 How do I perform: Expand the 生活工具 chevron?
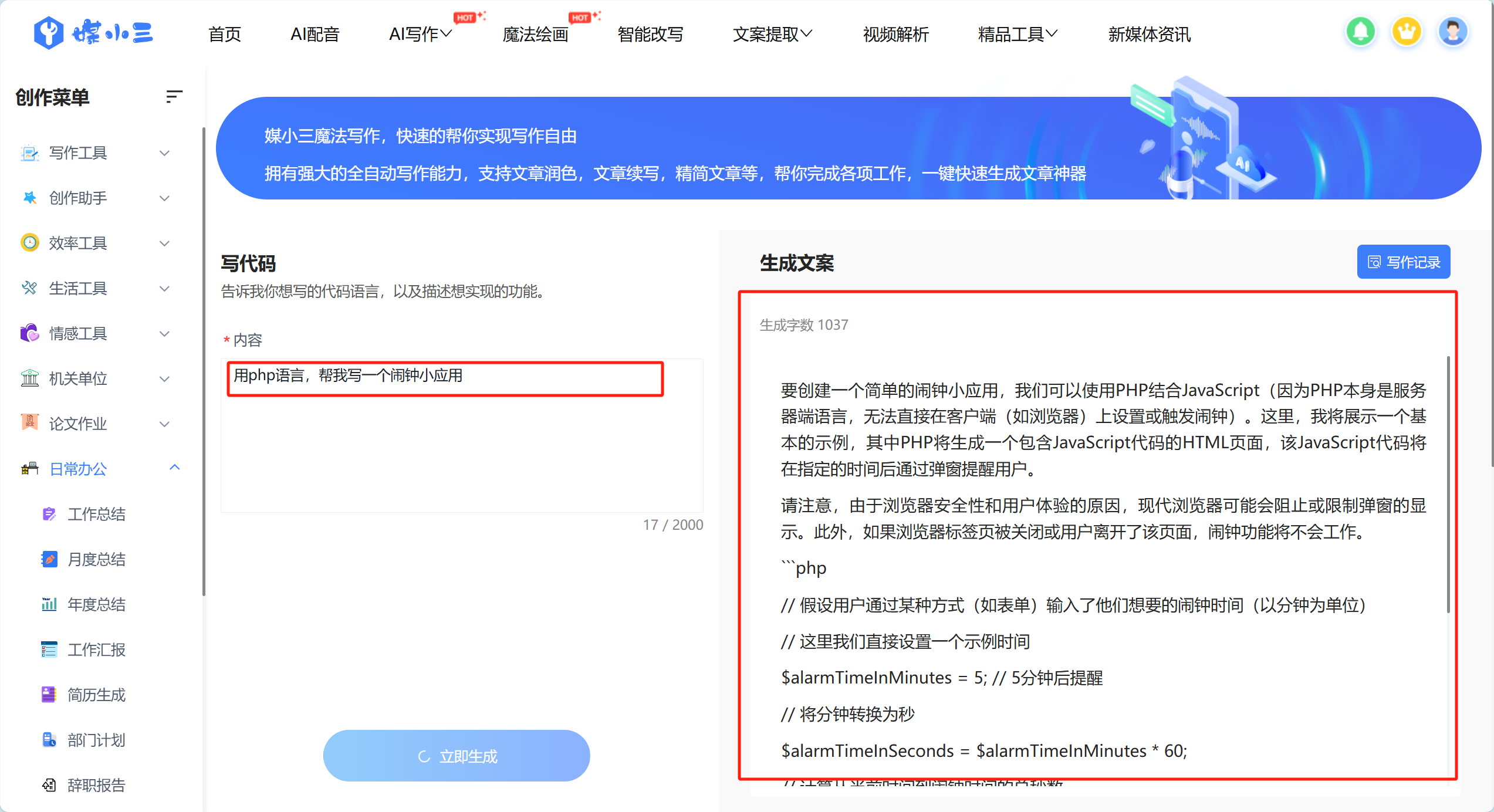point(165,289)
